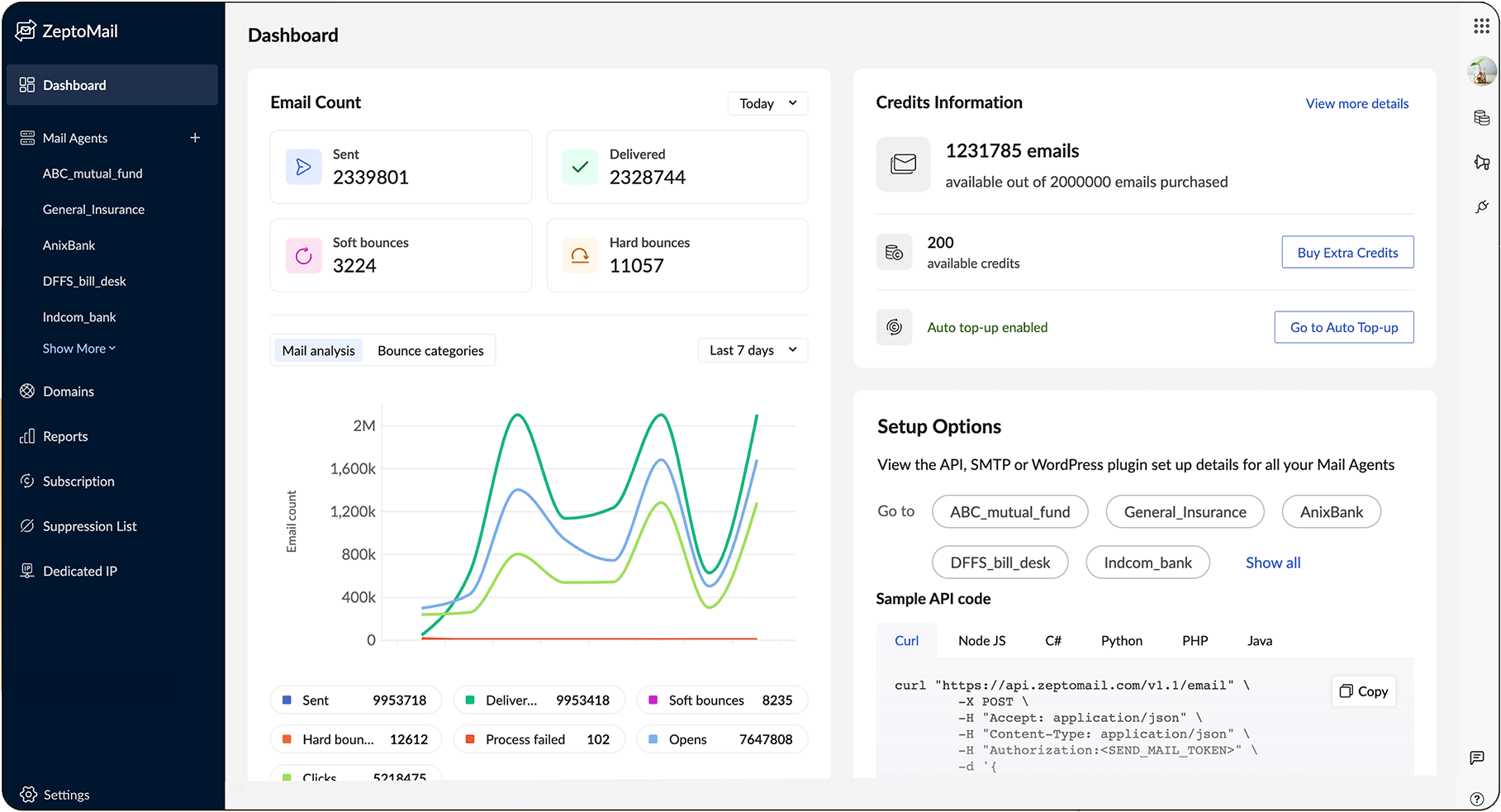The width and height of the screenshot is (1501, 812).
Task: Click the Reports bar chart icon
Action: click(27, 436)
